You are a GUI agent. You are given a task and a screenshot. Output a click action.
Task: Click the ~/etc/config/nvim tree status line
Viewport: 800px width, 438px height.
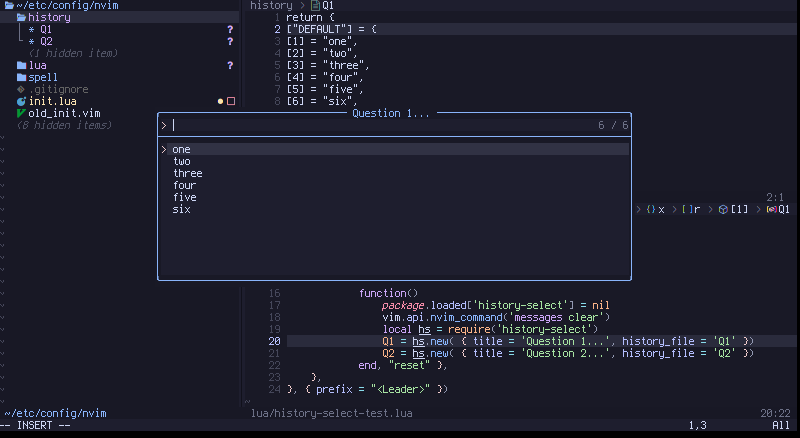(x=56, y=413)
